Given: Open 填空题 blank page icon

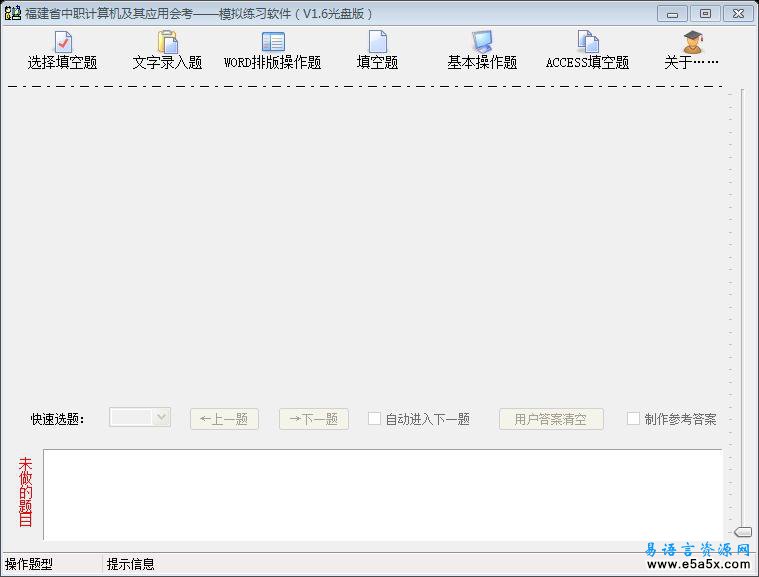Looking at the screenshot, I should pyautogui.click(x=378, y=42).
